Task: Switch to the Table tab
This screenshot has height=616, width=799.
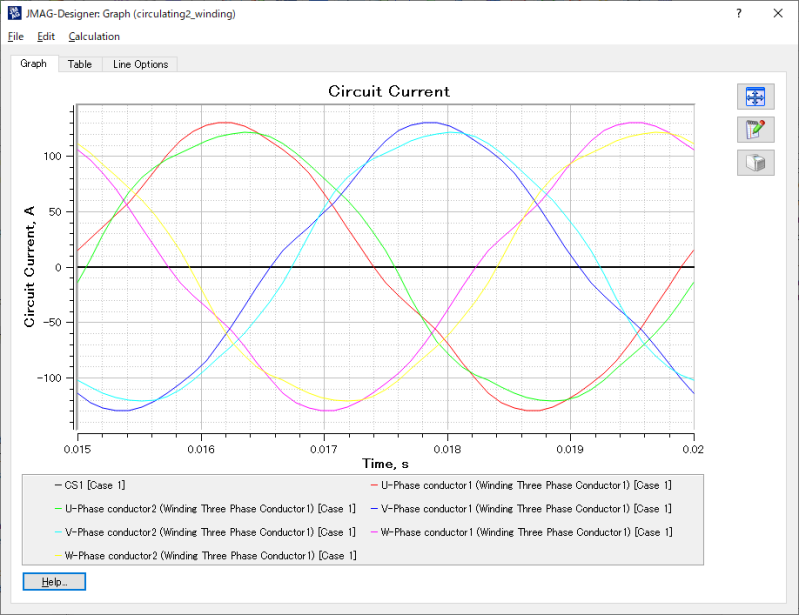Action: click(x=80, y=64)
